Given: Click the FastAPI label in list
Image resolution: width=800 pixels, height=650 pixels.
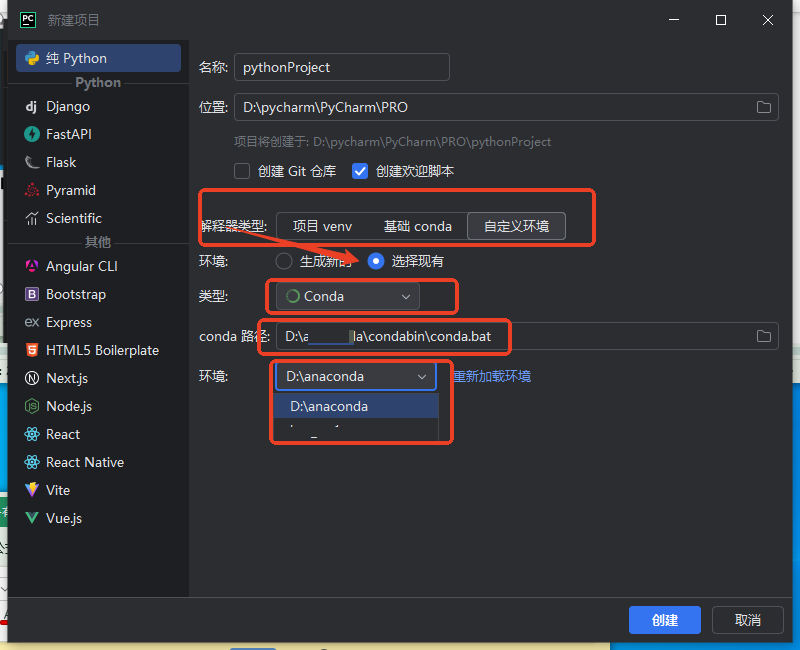Looking at the screenshot, I should click(x=69, y=134).
